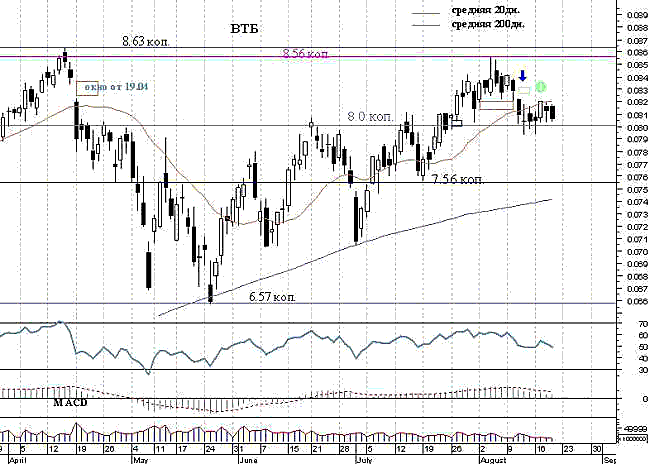650x464 pixels.
Task: Click the purple '8.56 коп.' level label
Action: (x=306, y=53)
